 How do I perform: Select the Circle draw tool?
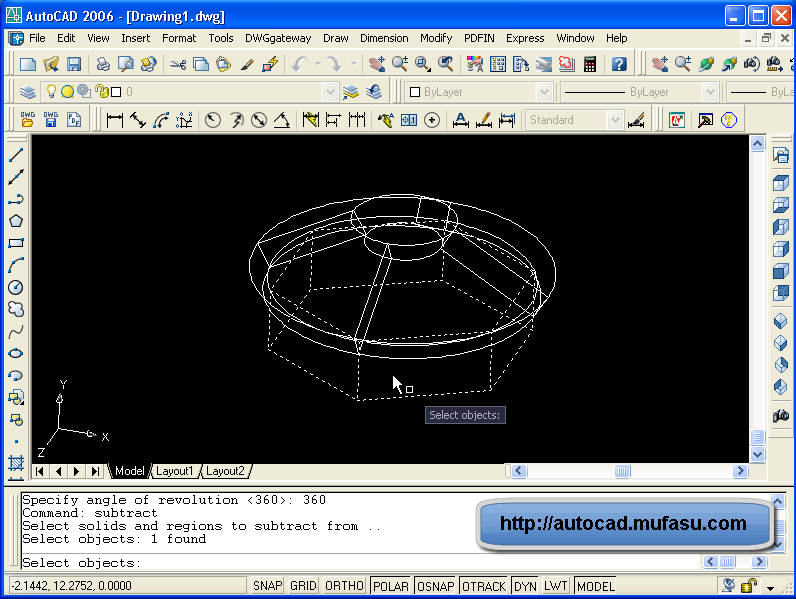pos(16,287)
